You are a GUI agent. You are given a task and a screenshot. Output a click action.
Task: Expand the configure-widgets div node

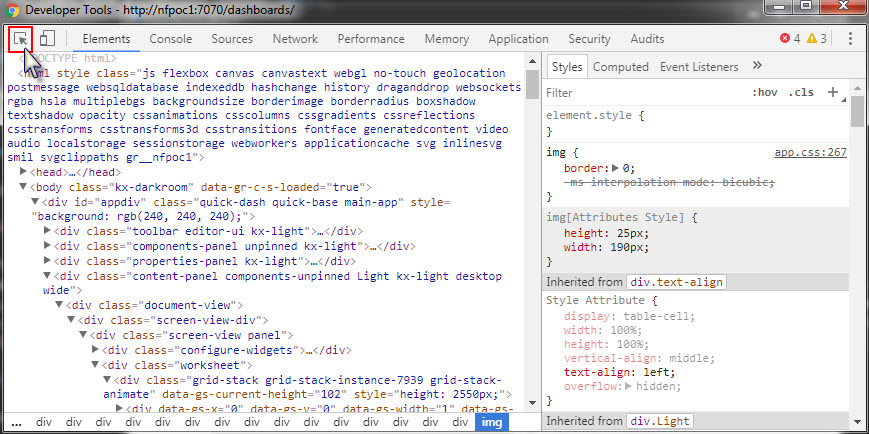(95, 351)
